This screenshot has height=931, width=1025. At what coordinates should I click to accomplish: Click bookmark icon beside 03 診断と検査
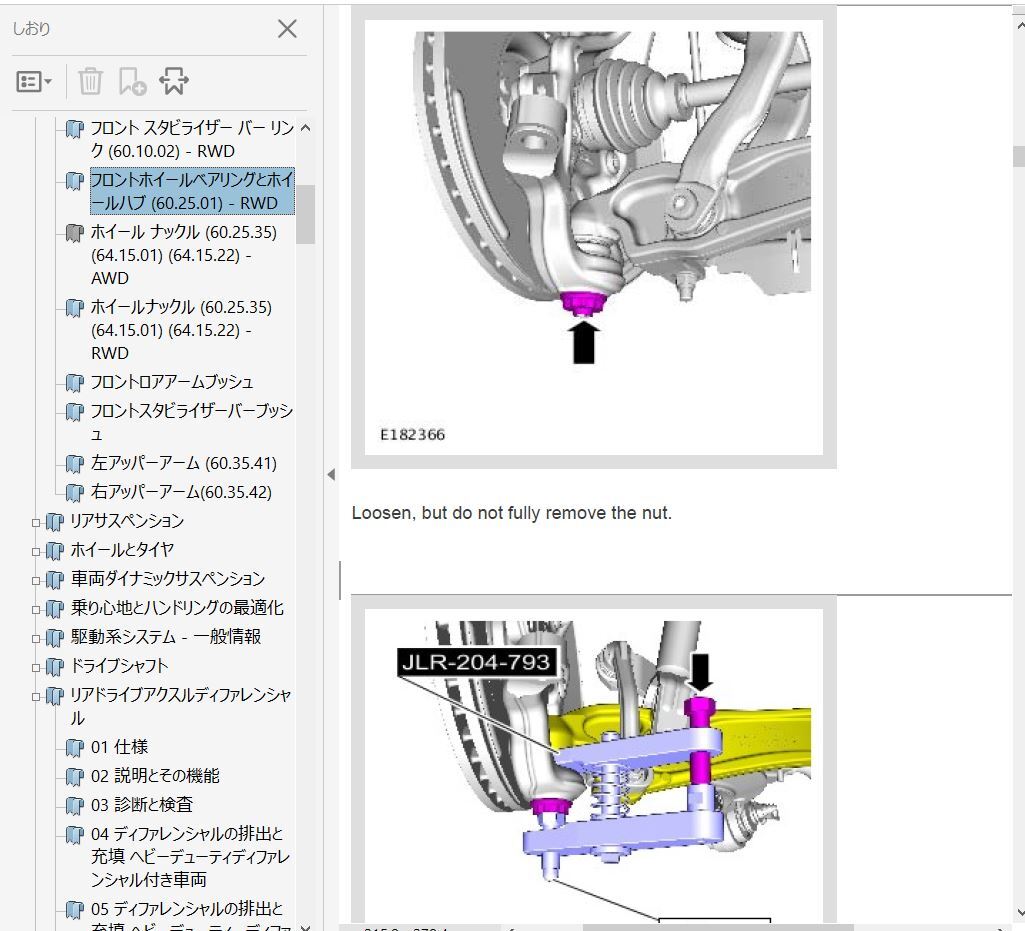coord(75,805)
